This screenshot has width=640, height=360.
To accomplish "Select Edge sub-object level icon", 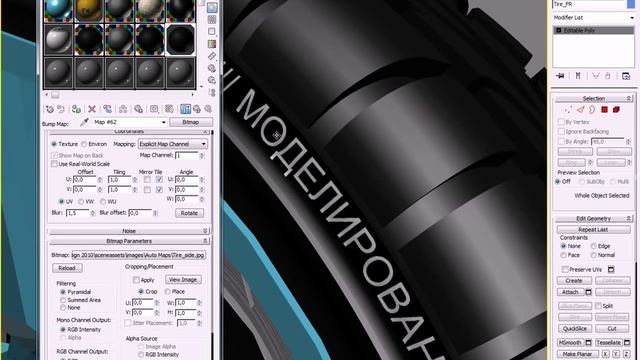I will [580, 110].
